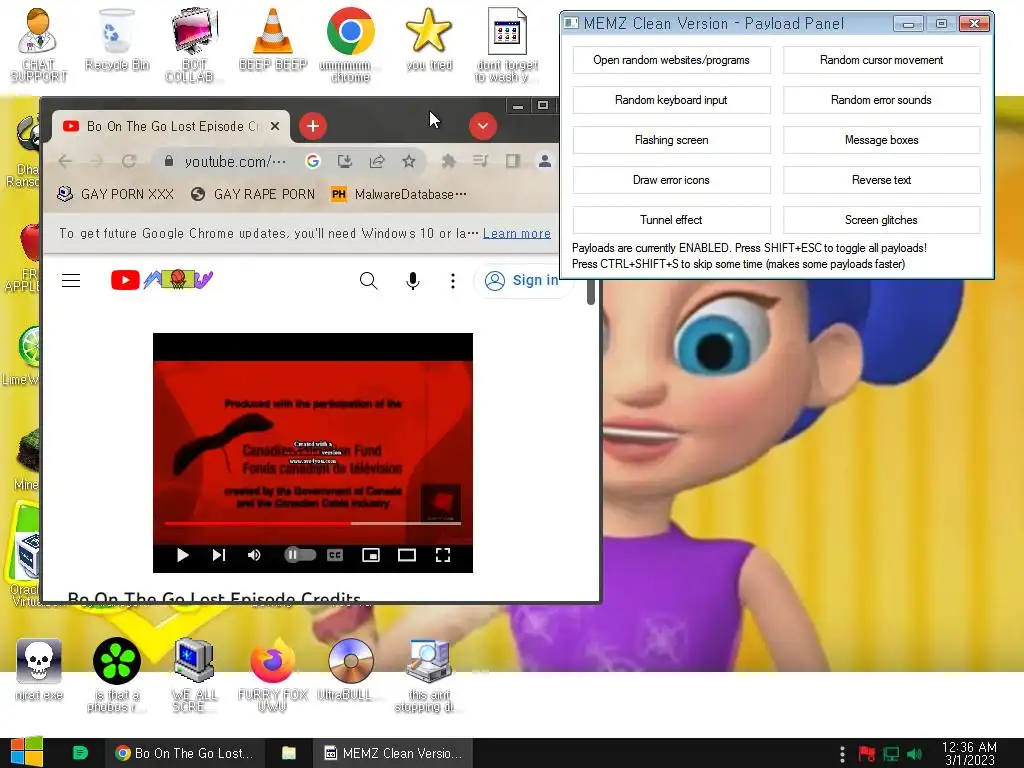
Task: Toggle 'Random error sounds' payload
Action: tap(882, 100)
